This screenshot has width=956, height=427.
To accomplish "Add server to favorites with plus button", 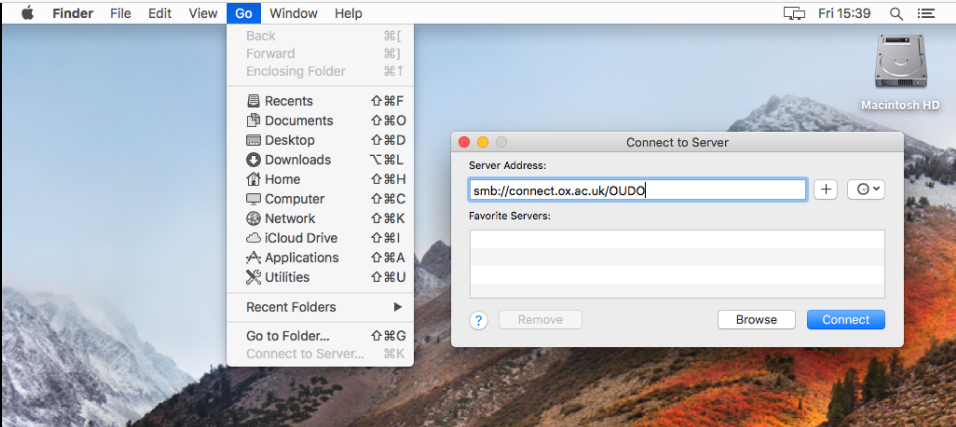I will click(825, 190).
